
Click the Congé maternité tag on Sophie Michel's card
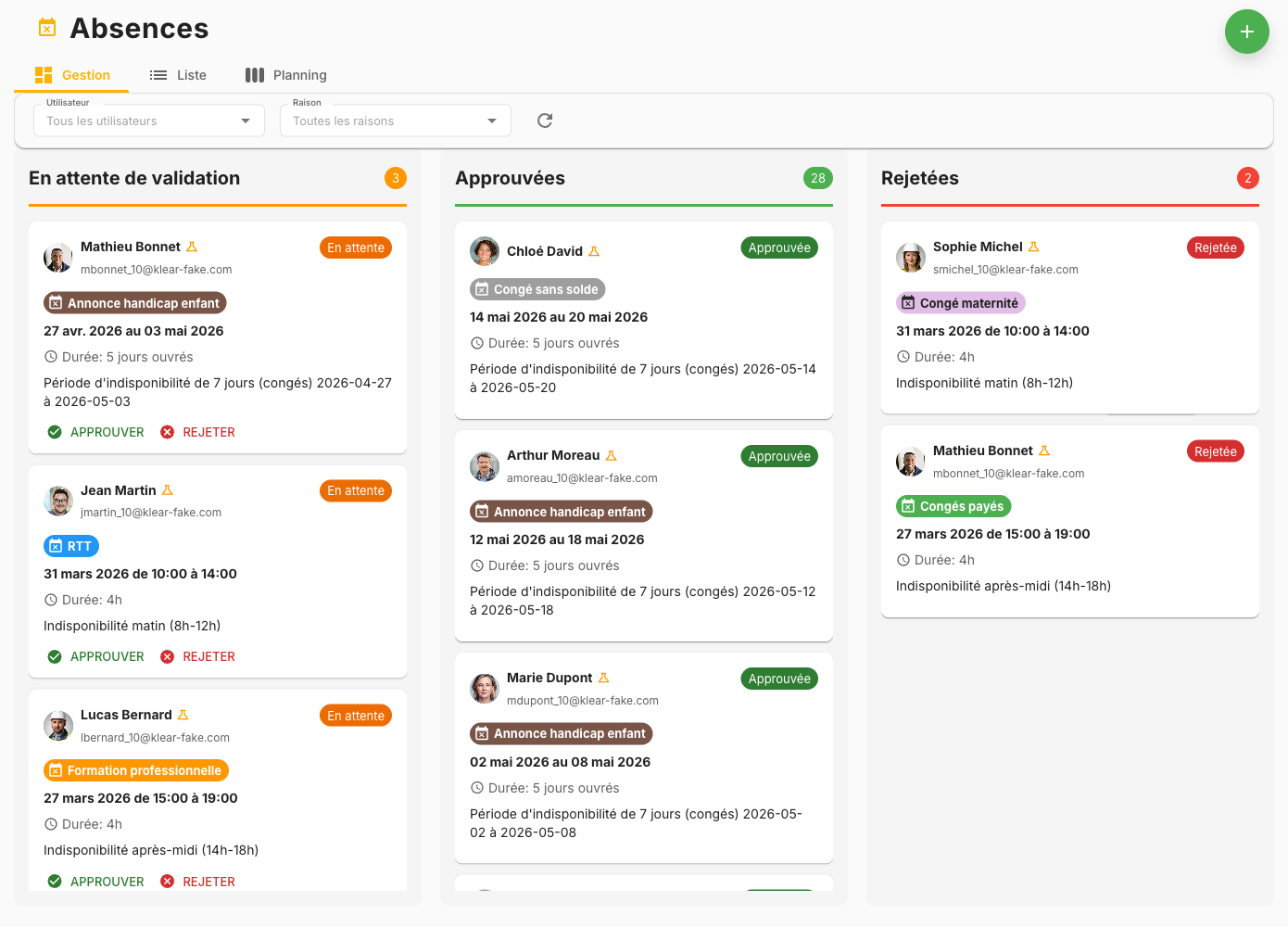960,303
